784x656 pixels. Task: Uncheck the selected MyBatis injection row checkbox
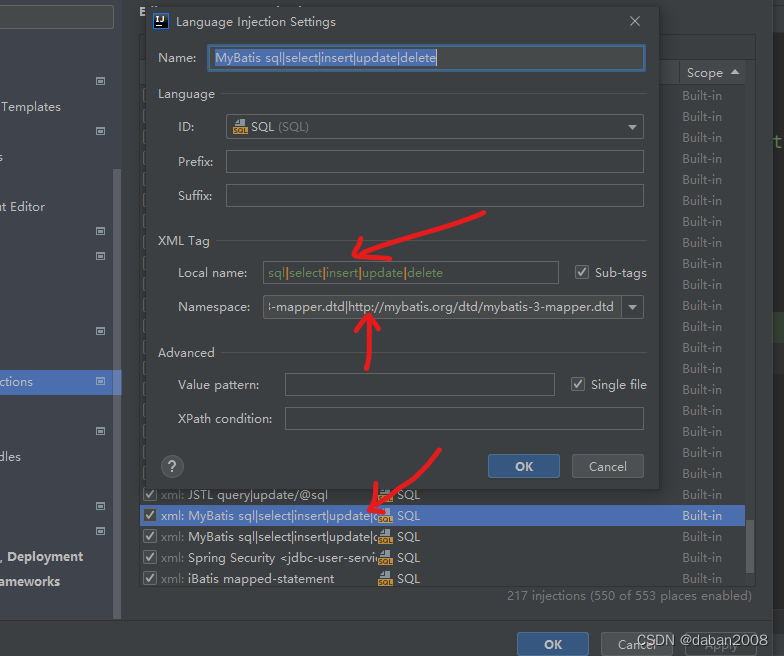pos(150,516)
